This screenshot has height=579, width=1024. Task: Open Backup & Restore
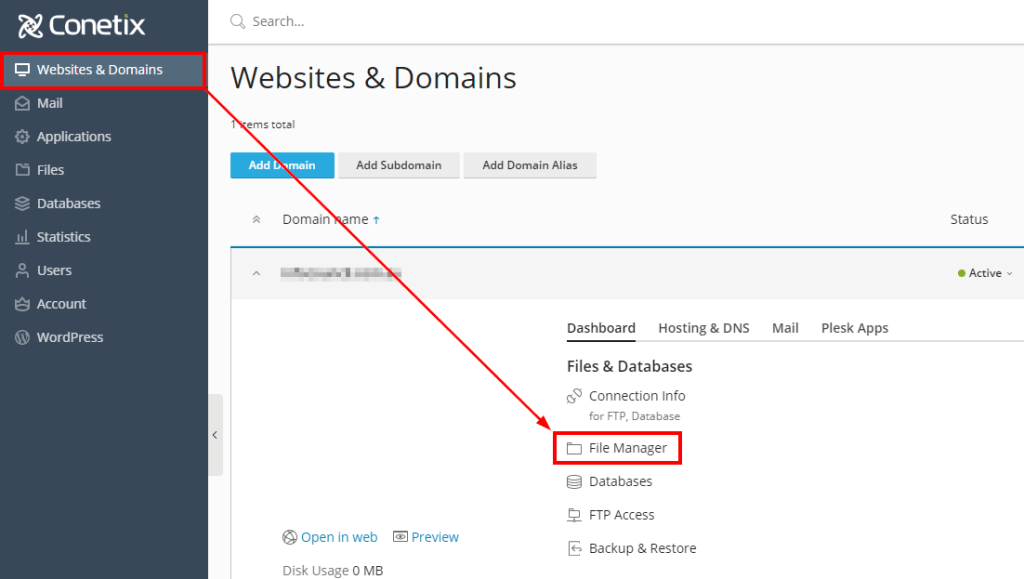coord(640,548)
